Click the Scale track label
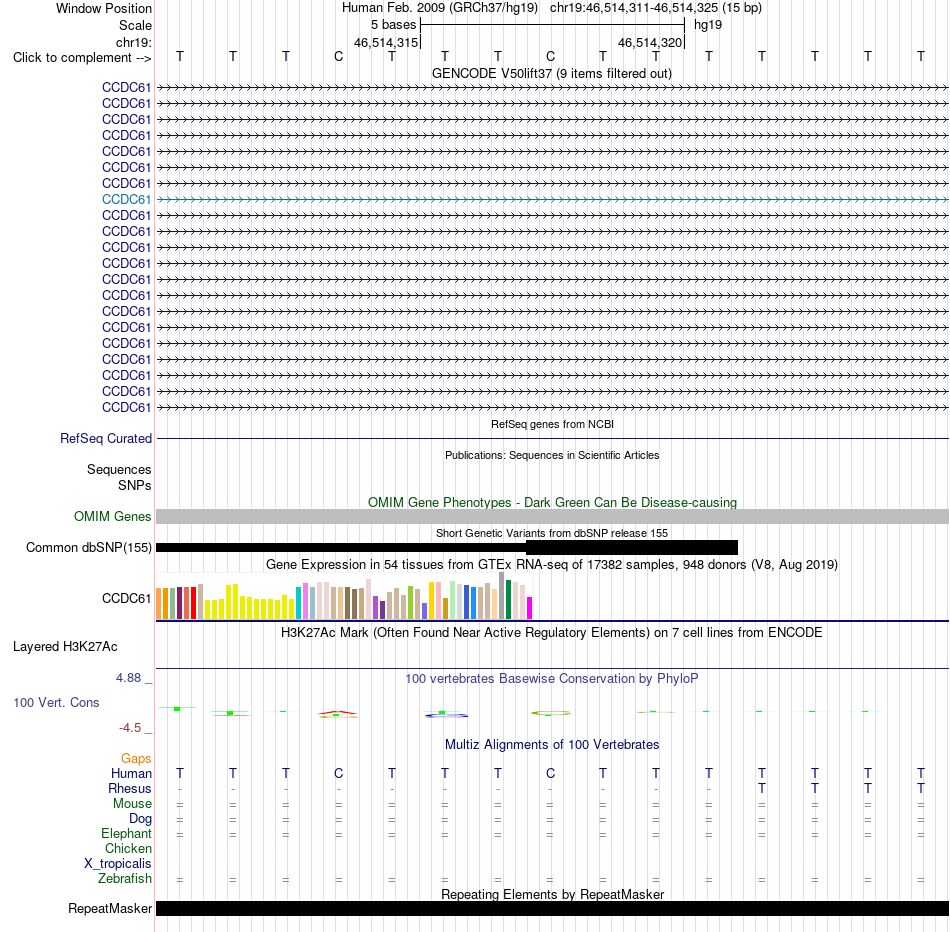 pyautogui.click(x=135, y=25)
